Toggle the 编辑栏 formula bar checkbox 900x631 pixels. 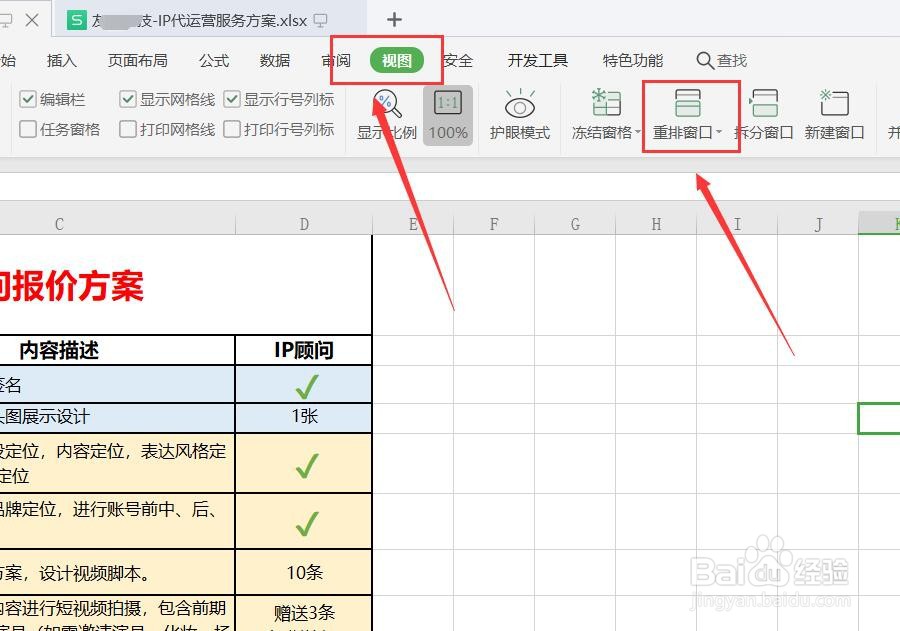tap(28, 98)
